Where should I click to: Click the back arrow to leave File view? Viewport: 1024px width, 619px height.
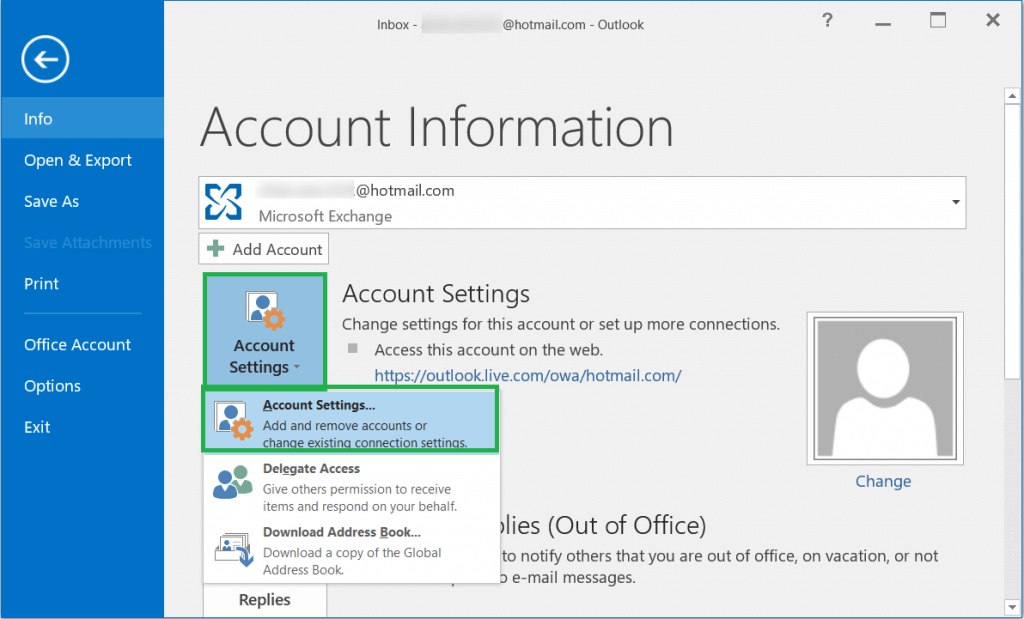pyautogui.click(x=44, y=59)
